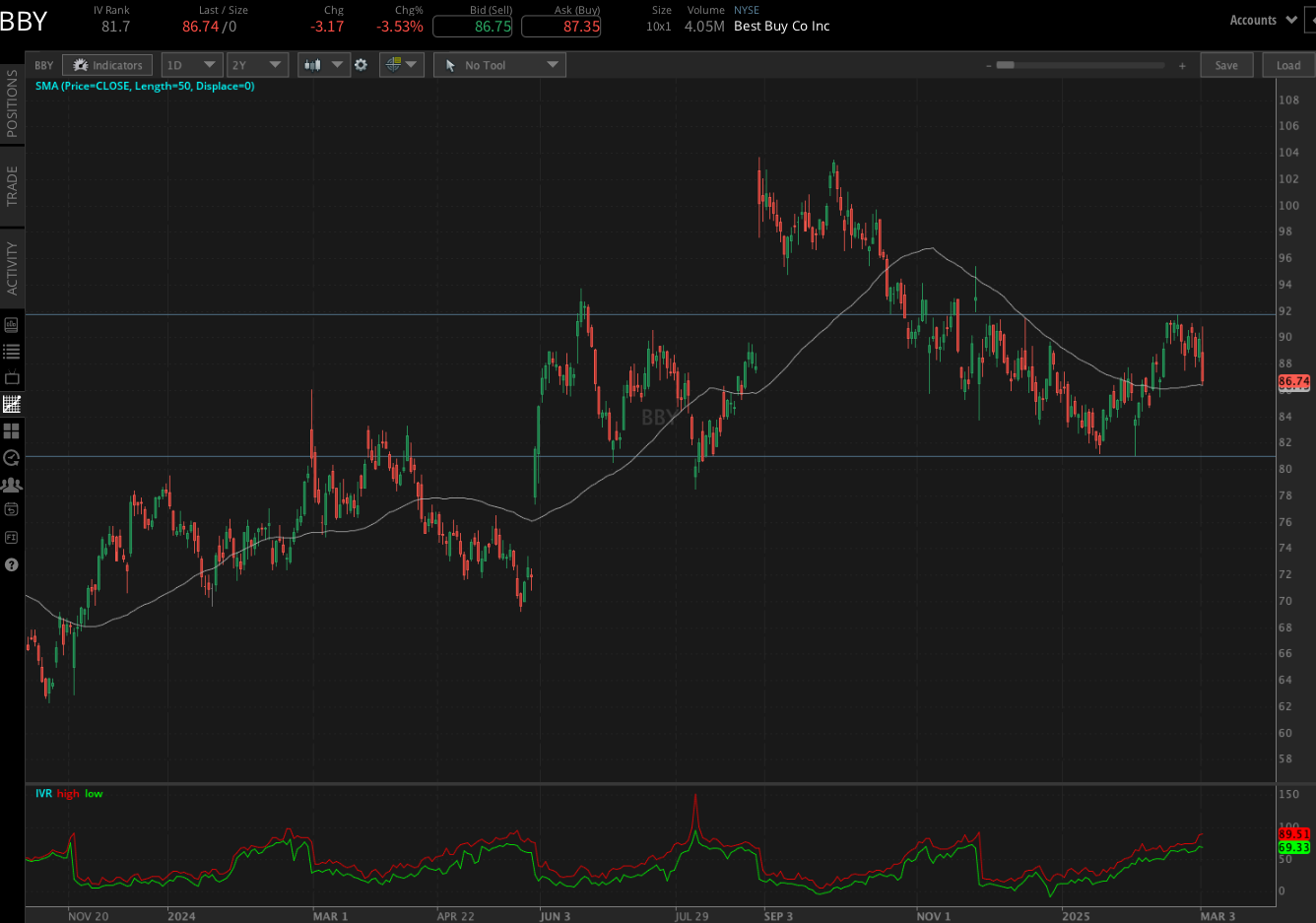Open the TV media sidebar icon
The image size is (1316, 923).
tap(12, 378)
